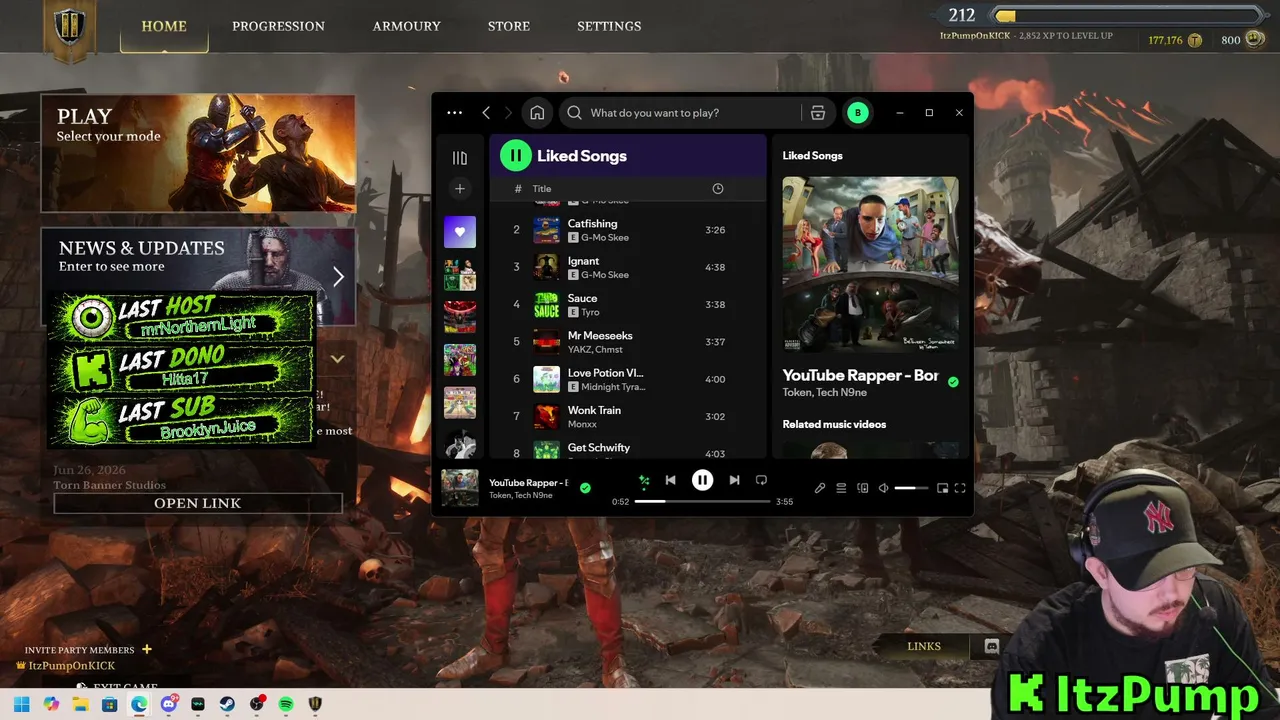Open Microsoft Edge from the taskbar

pyautogui.click(x=139, y=704)
